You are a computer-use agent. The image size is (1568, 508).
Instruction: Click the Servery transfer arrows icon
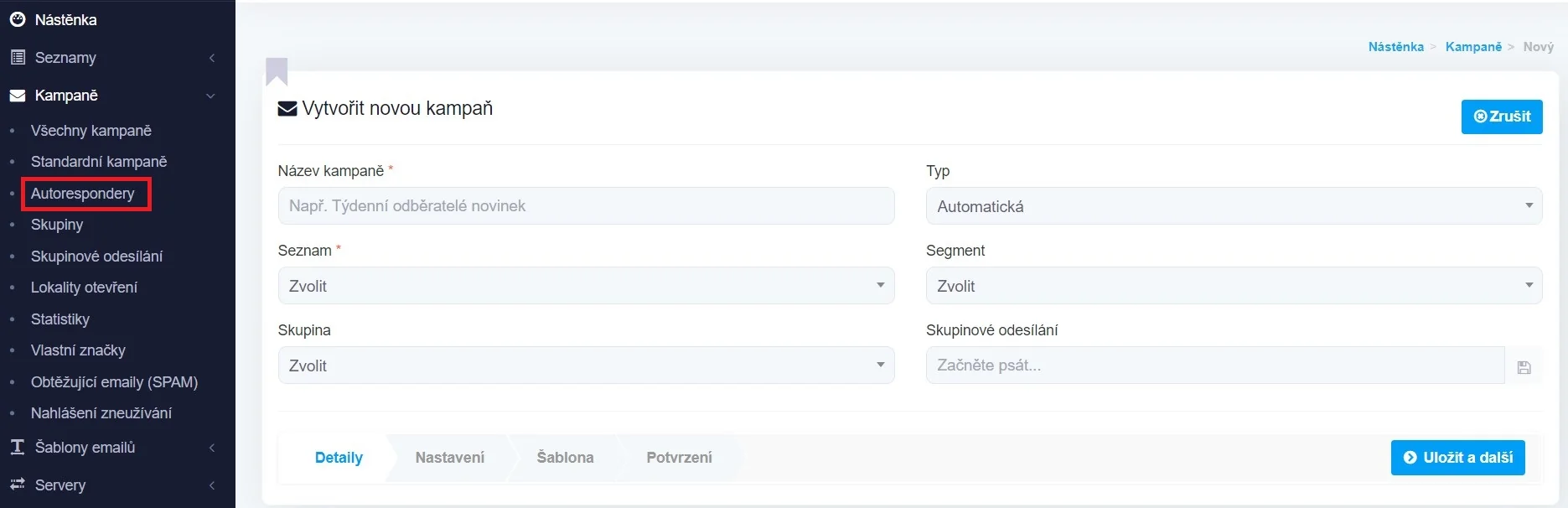pos(17,485)
